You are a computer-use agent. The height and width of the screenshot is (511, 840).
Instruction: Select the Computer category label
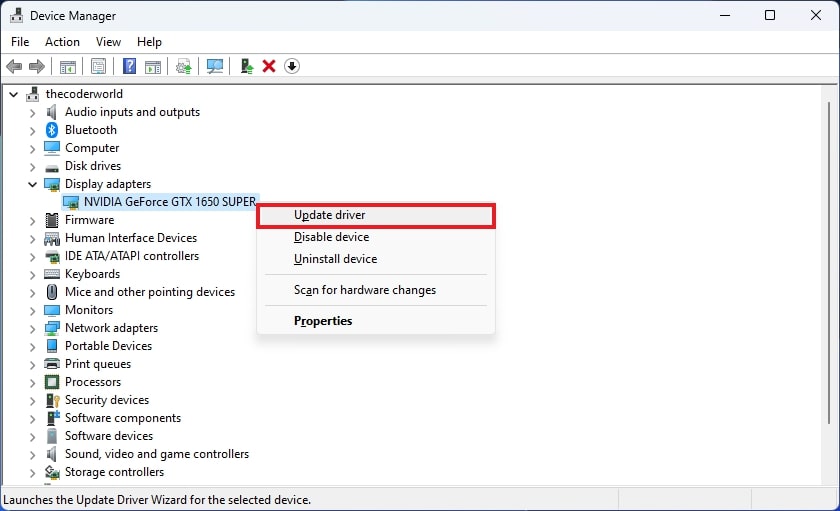[x=92, y=148]
